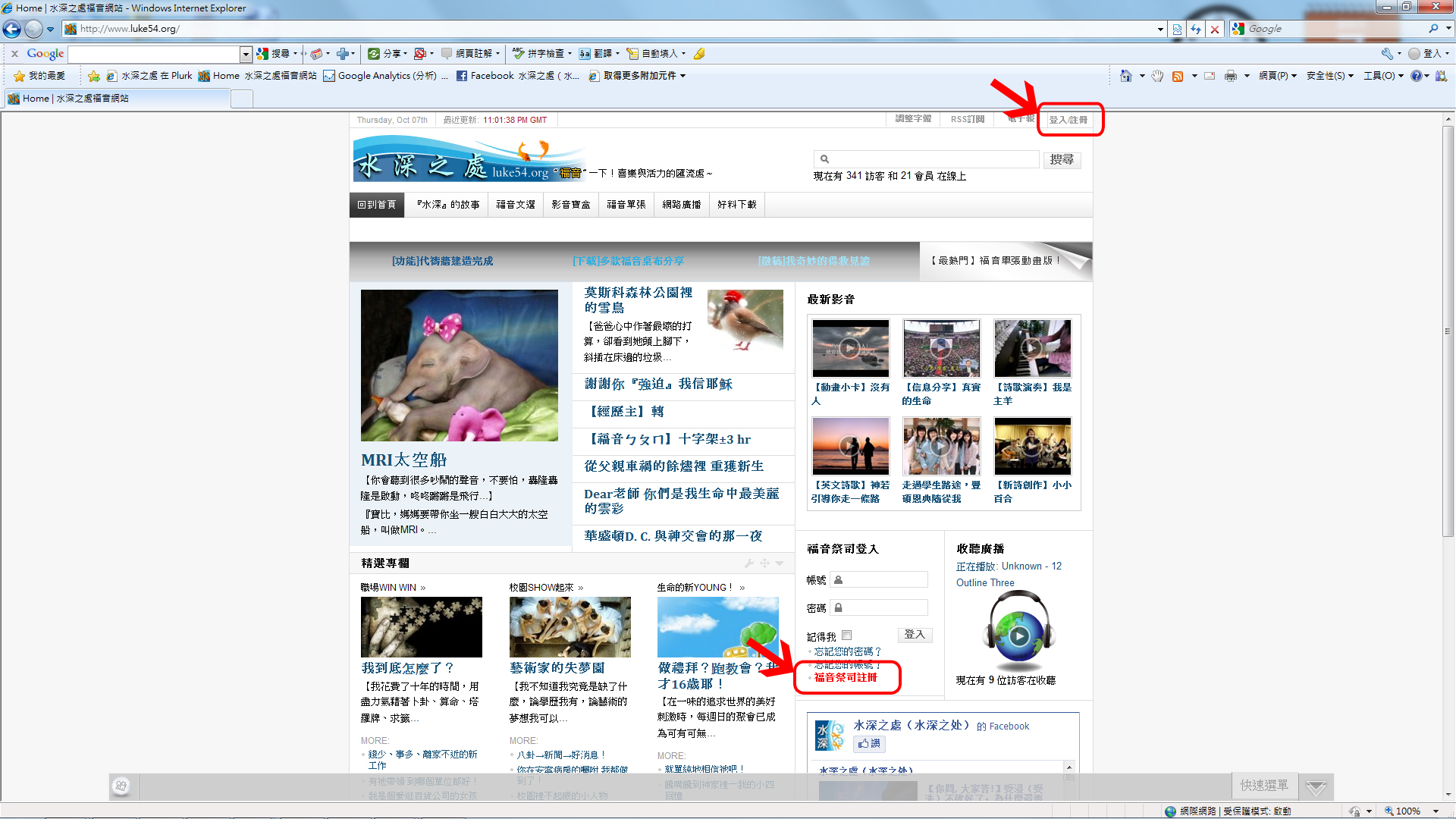Open the 福音文選 menu item
This screenshot has width=1456, height=819.
516,205
